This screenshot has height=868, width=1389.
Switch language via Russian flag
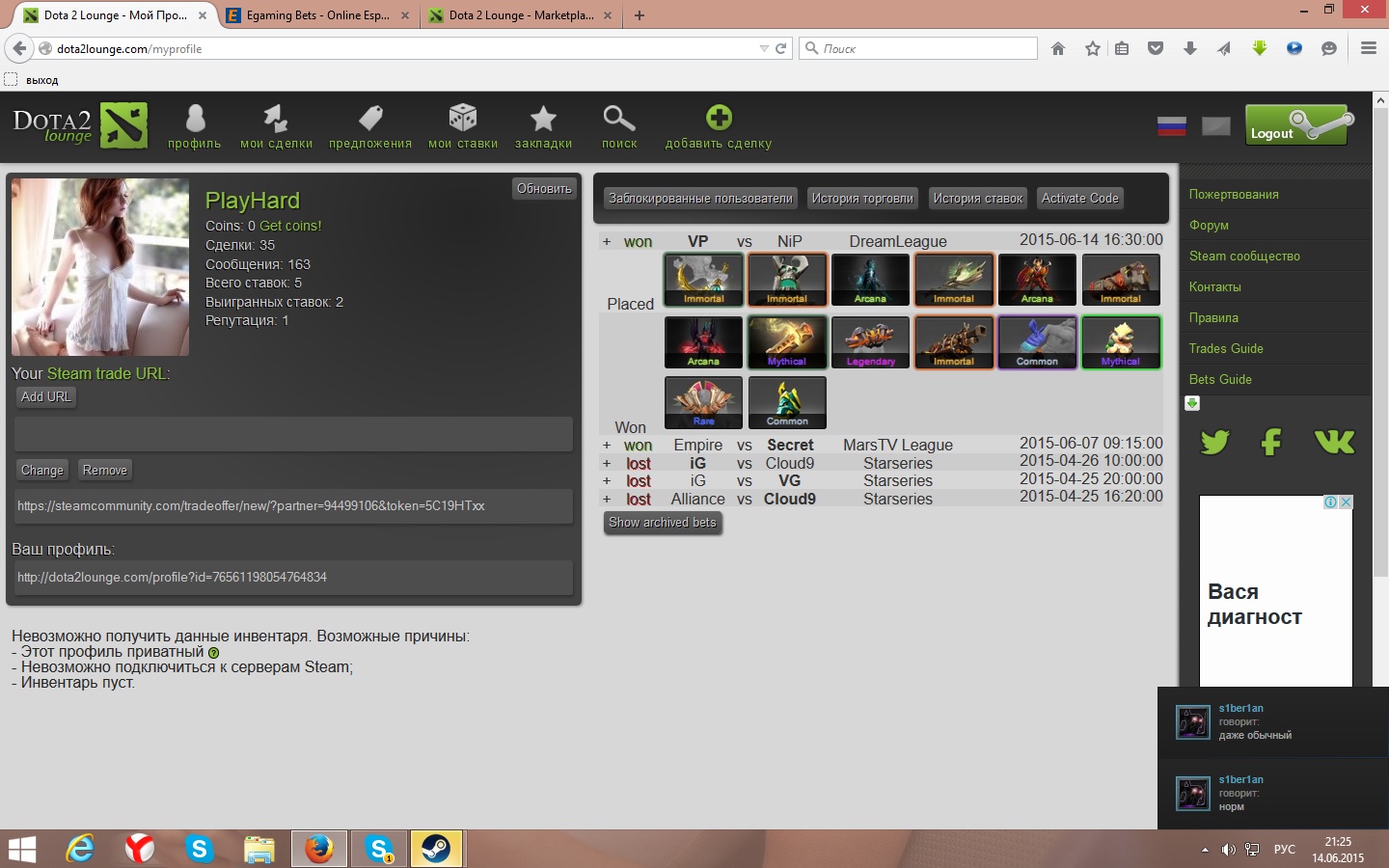tap(1171, 126)
